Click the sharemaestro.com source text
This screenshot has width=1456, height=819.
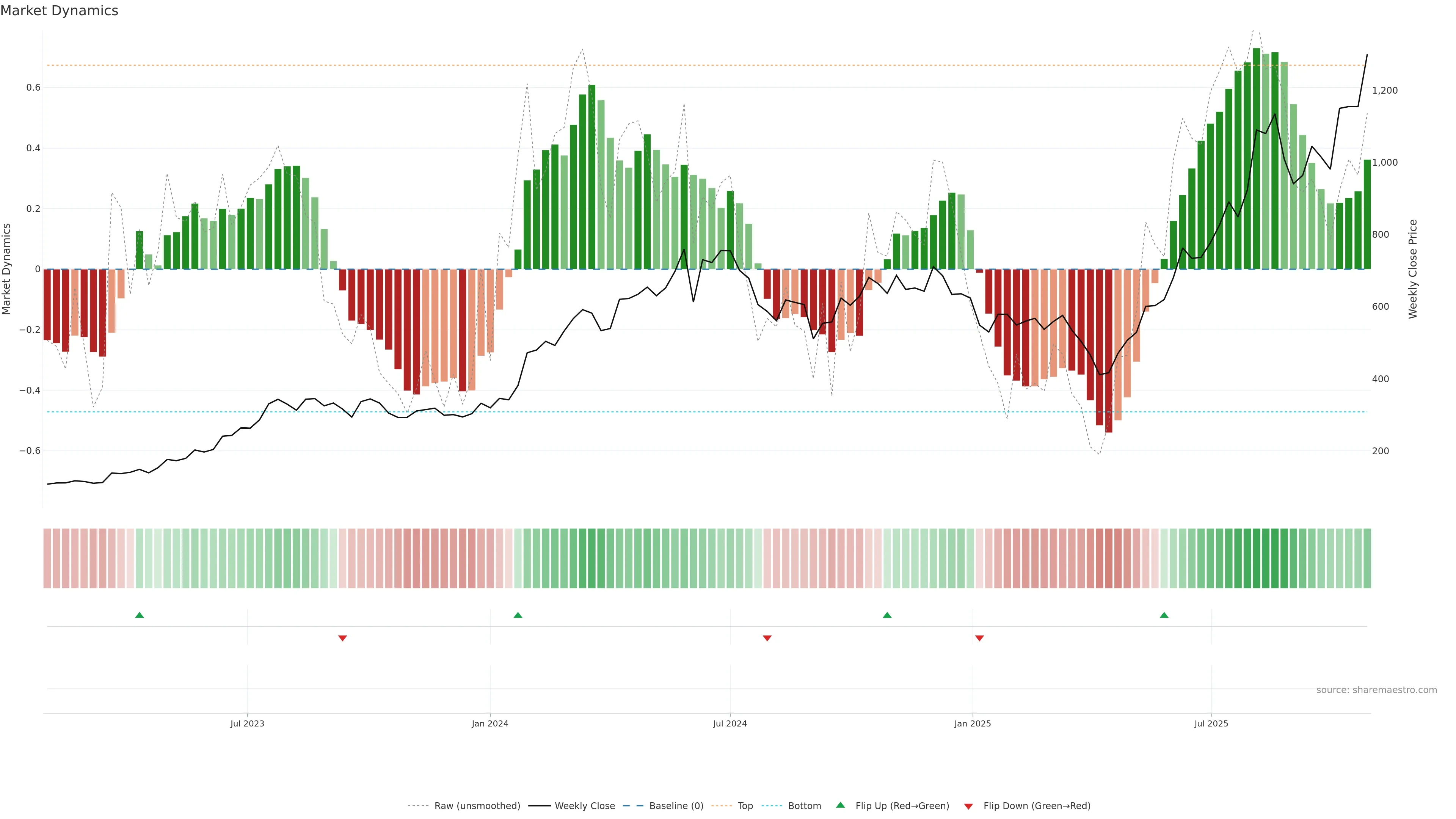point(1376,690)
